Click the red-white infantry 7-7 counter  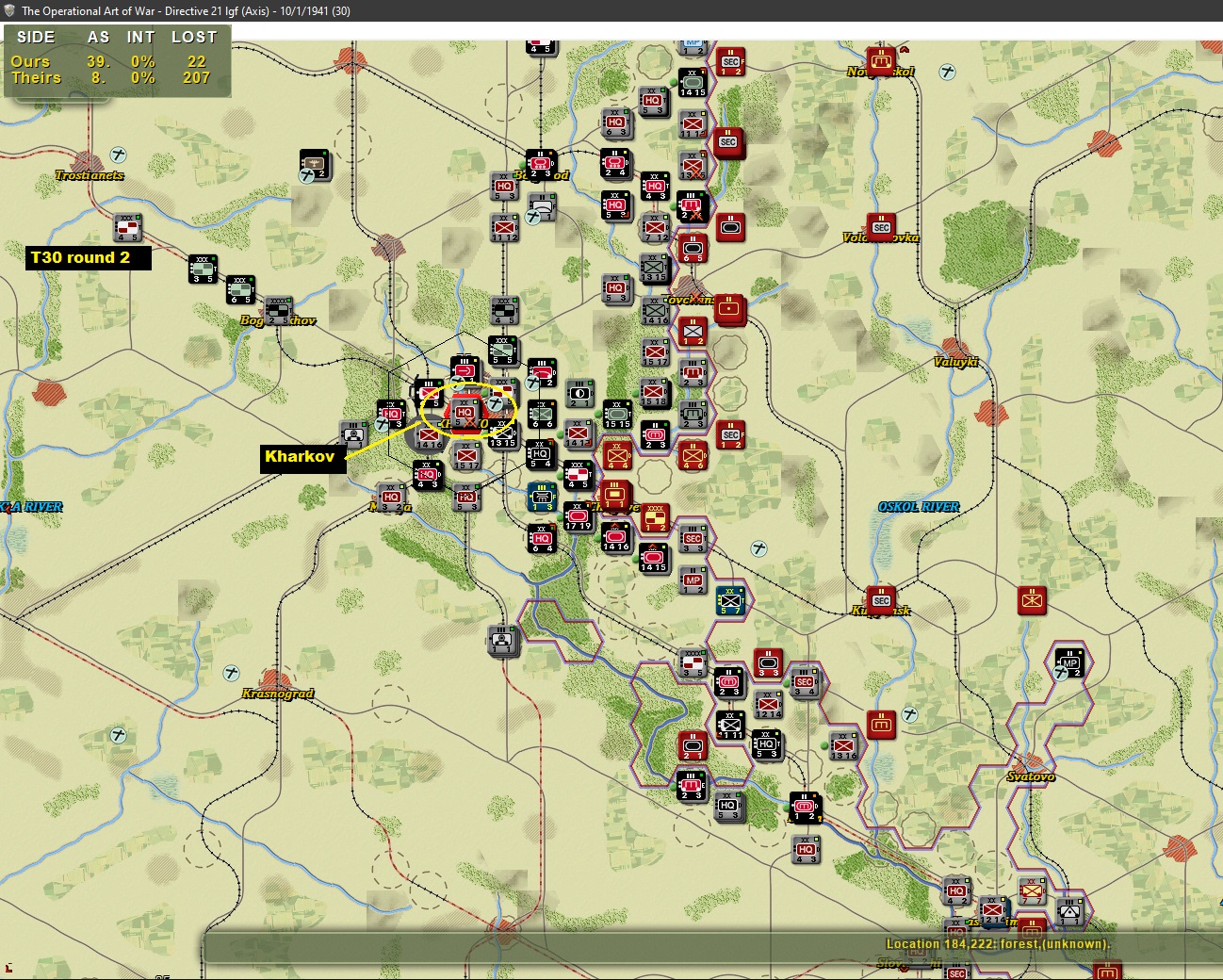[1032, 890]
